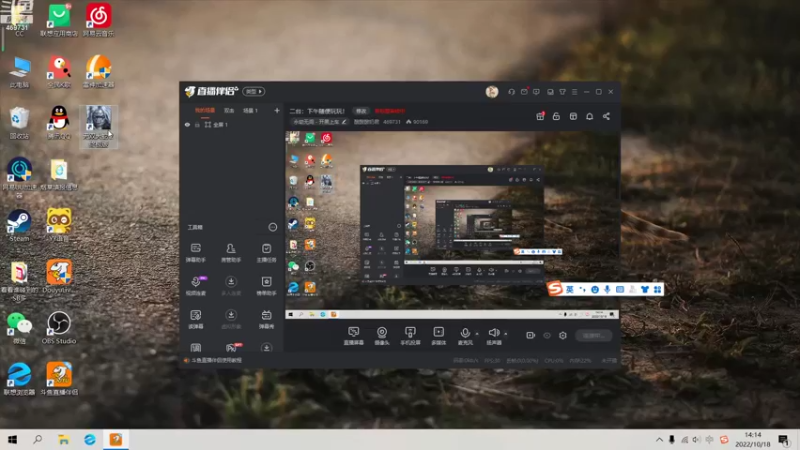Open the hamburger main menu
The image size is (800, 450).
(x=574, y=92)
